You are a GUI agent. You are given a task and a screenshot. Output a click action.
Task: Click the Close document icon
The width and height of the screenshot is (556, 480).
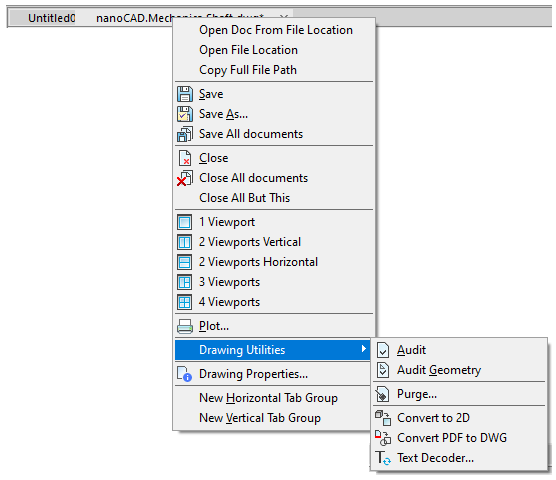click(185, 158)
